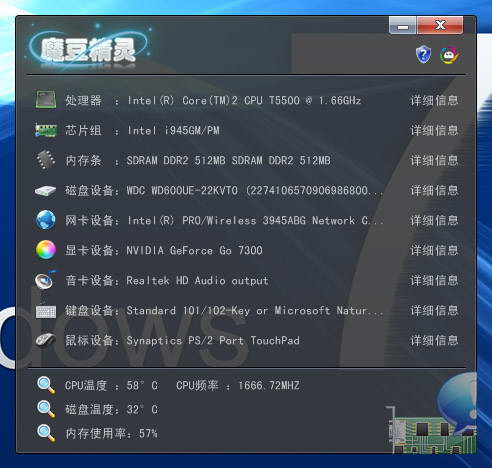Click the memory usage magnifier icon
This screenshot has width=492, height=468.
[46, 433]
